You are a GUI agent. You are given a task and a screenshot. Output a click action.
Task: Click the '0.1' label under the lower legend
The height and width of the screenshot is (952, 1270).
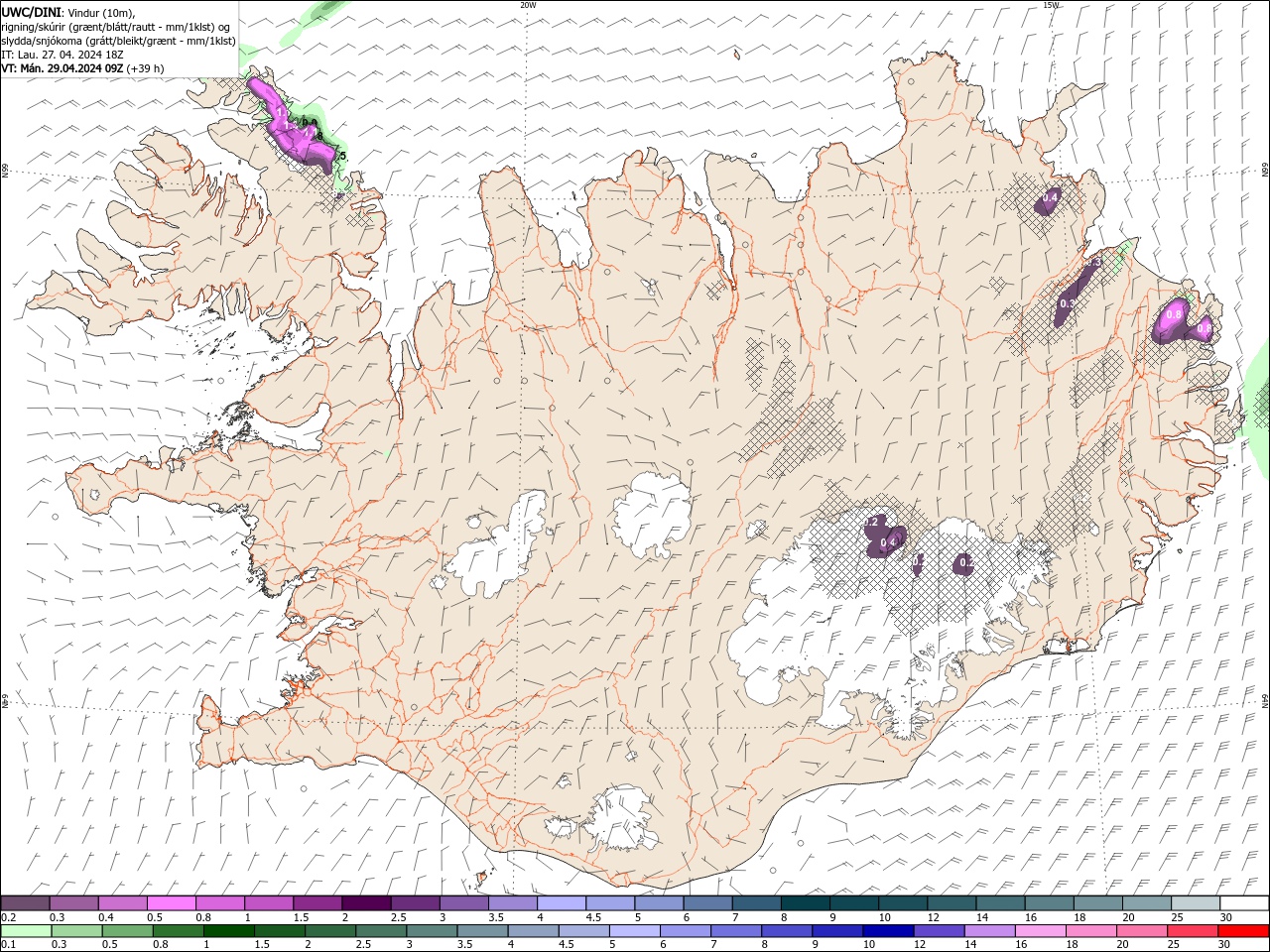8,945
